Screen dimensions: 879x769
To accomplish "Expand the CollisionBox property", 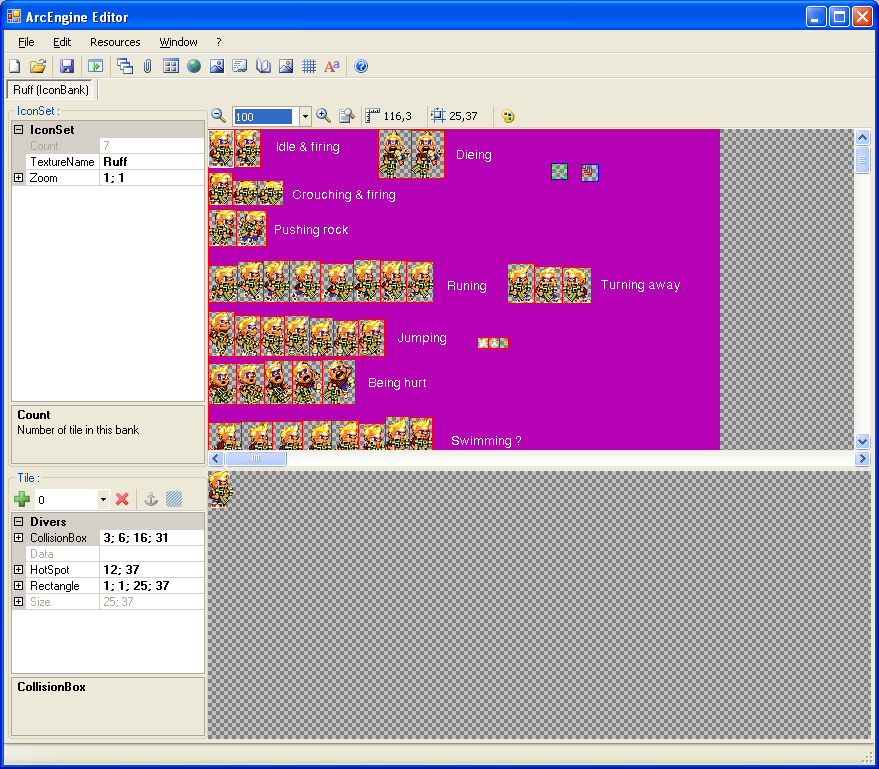I will (x=18, y=538).
